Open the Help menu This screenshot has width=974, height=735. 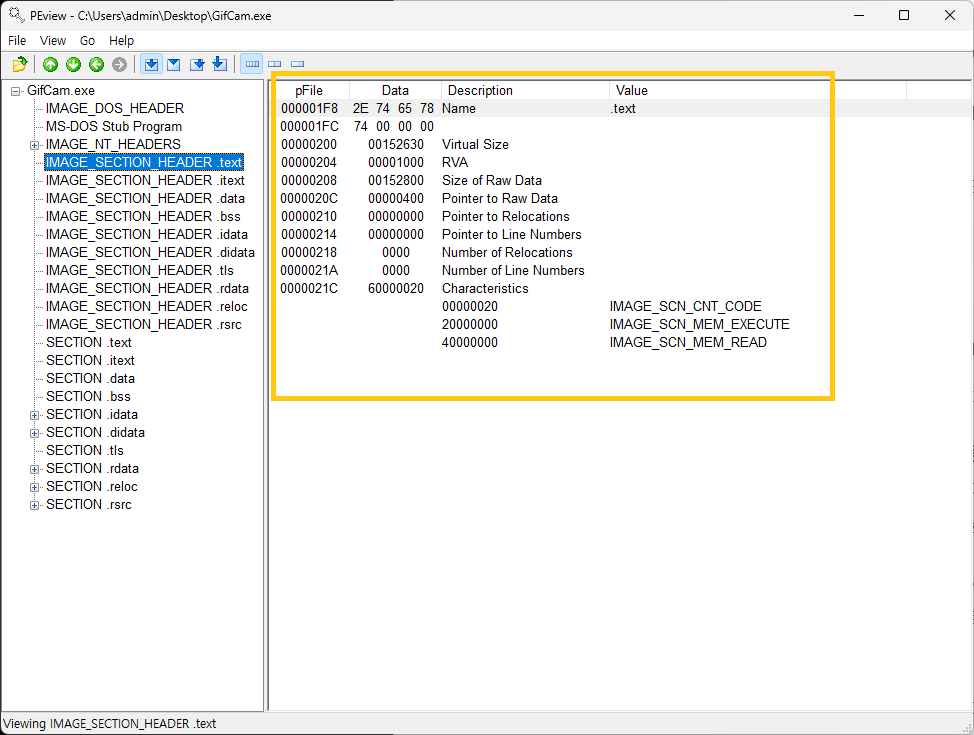pyautogui.click(x=121, y=41)
